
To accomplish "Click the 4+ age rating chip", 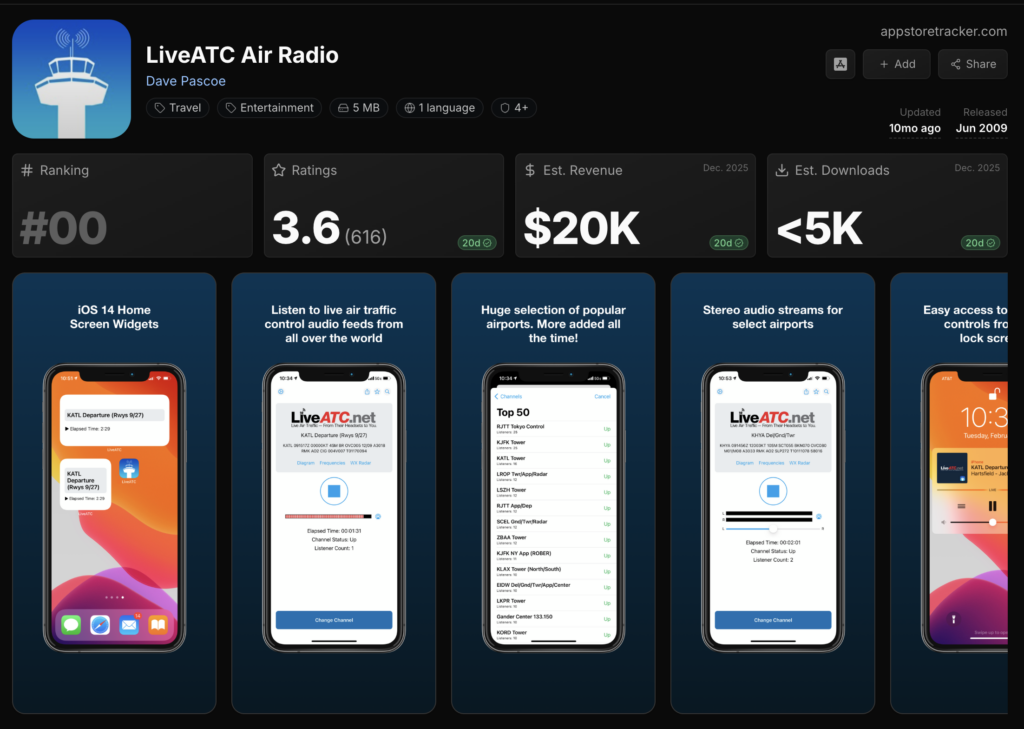I will point(513,108).
